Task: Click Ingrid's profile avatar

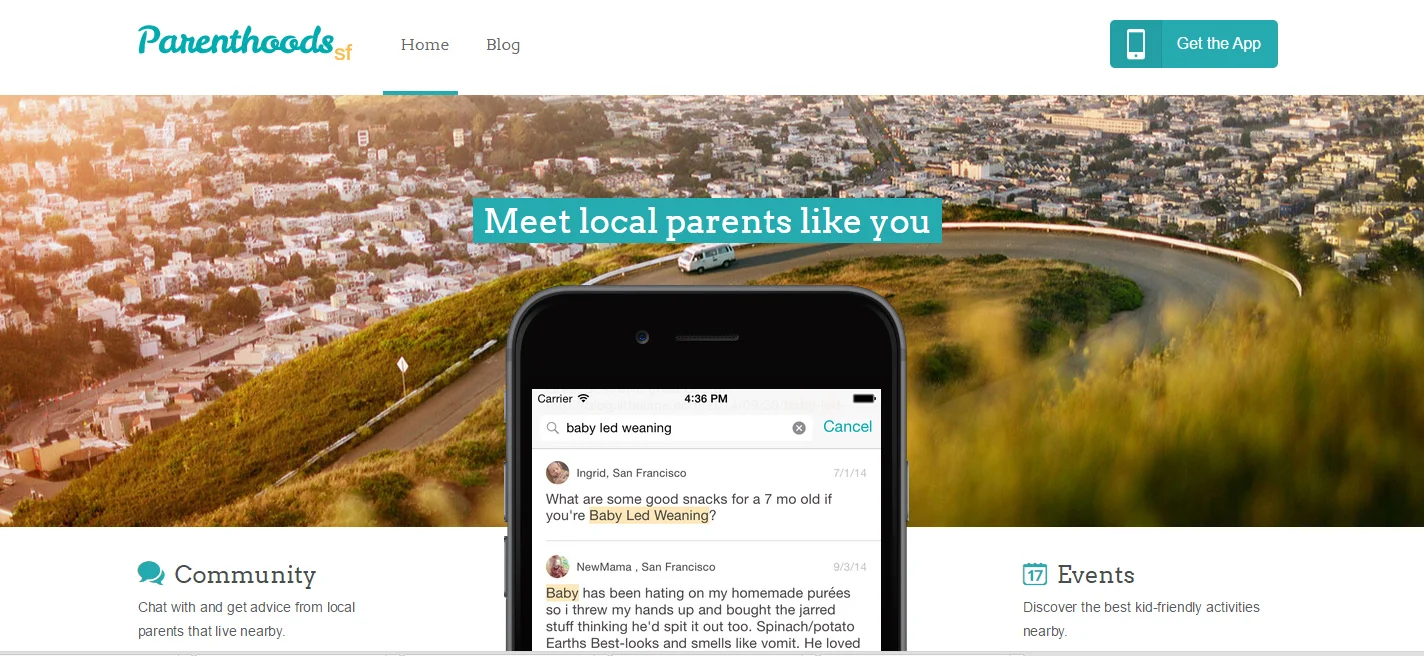Action: 558,473
